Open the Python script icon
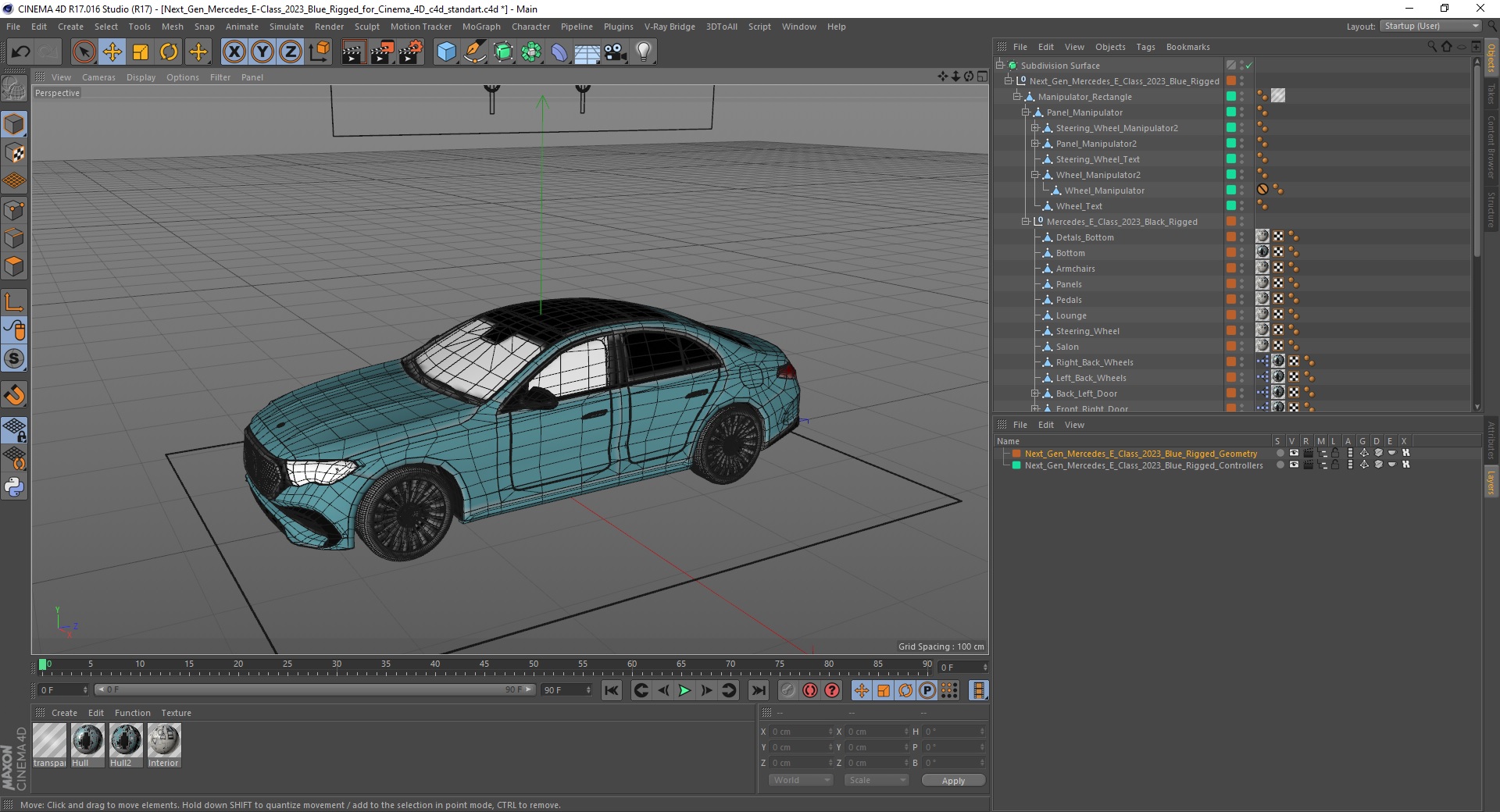The height and width of the screenshot is (812, 1500). (x=14, y=487)
